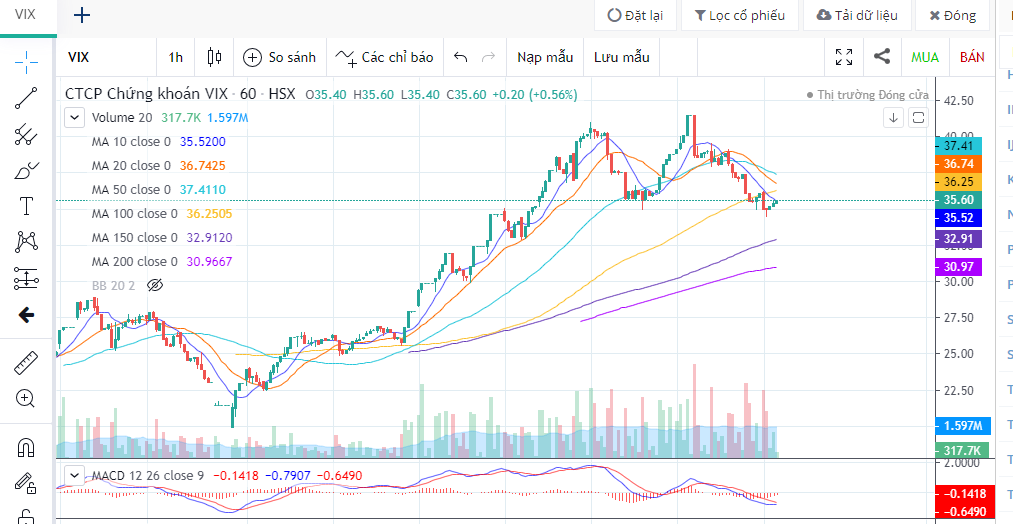Screen dimensions: 1013x524
Task: Show the hidden BB 20 2 indicator
Action: 154,285
